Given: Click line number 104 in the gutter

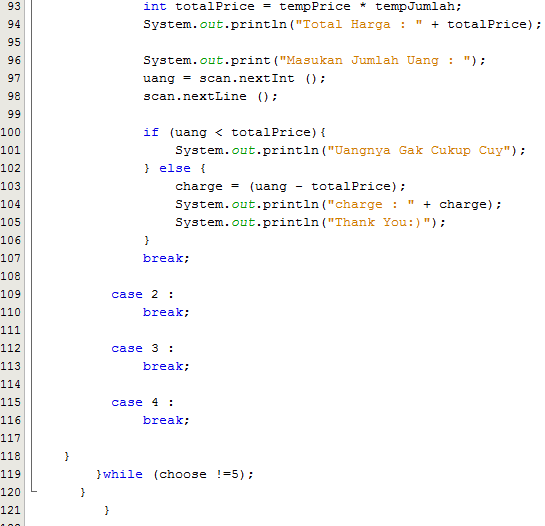Looking at the screenshot, I should point(10,204).
